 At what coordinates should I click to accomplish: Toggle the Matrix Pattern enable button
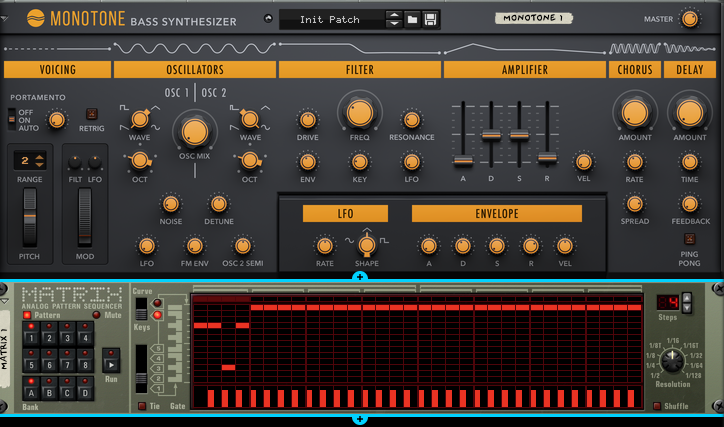pyautogui.click(x=27, y=315)
